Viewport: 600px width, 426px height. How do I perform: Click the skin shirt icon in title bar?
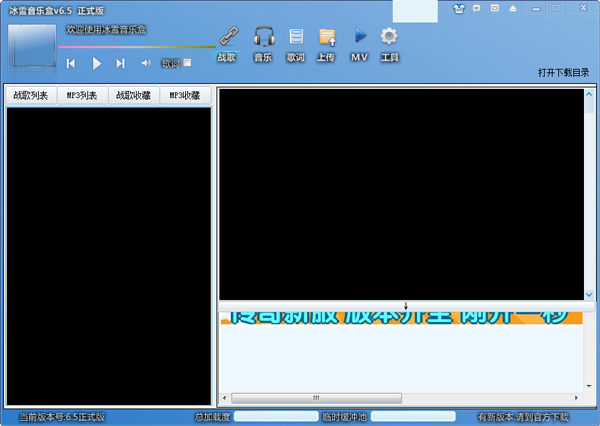pos(460,8)
